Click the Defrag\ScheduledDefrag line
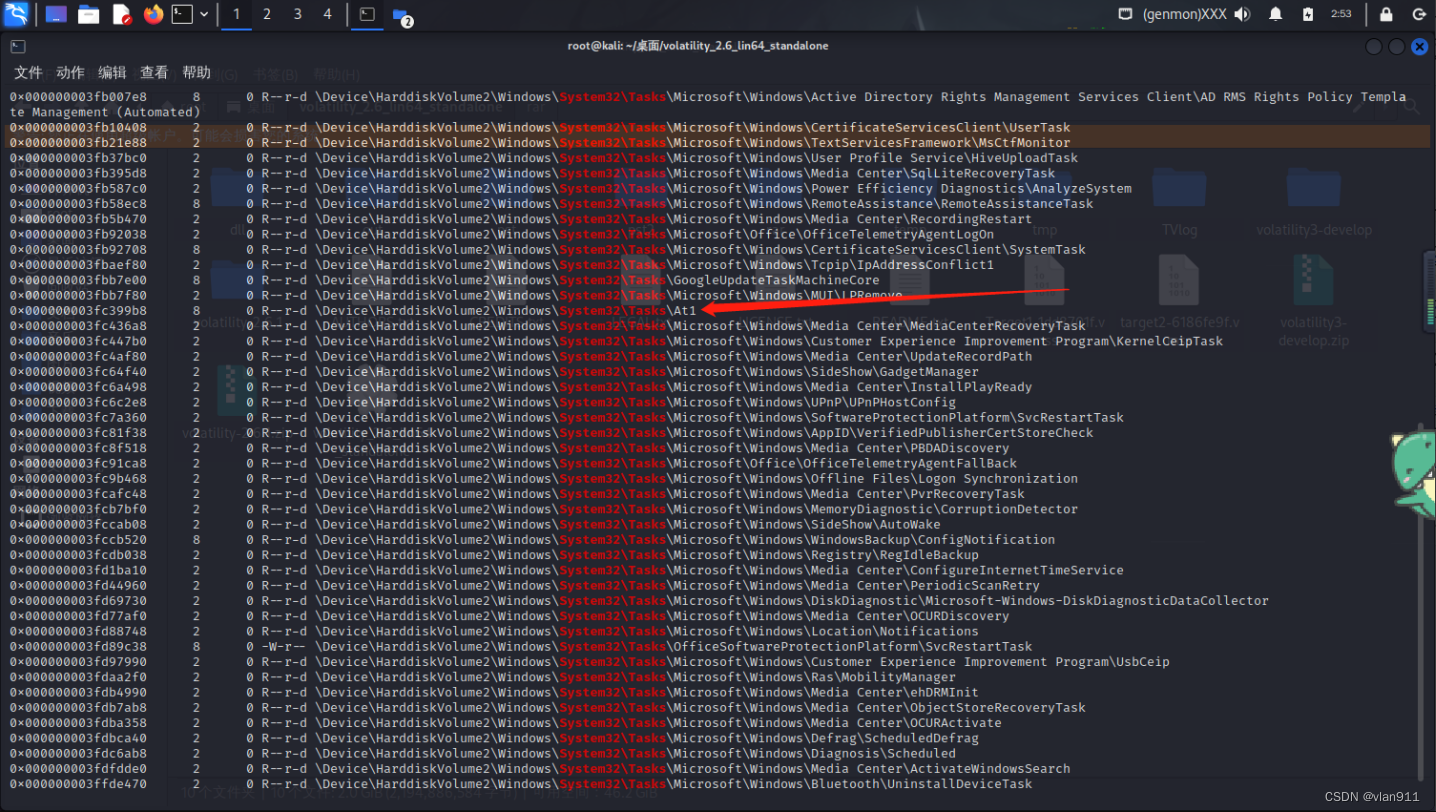 point(494,738)
